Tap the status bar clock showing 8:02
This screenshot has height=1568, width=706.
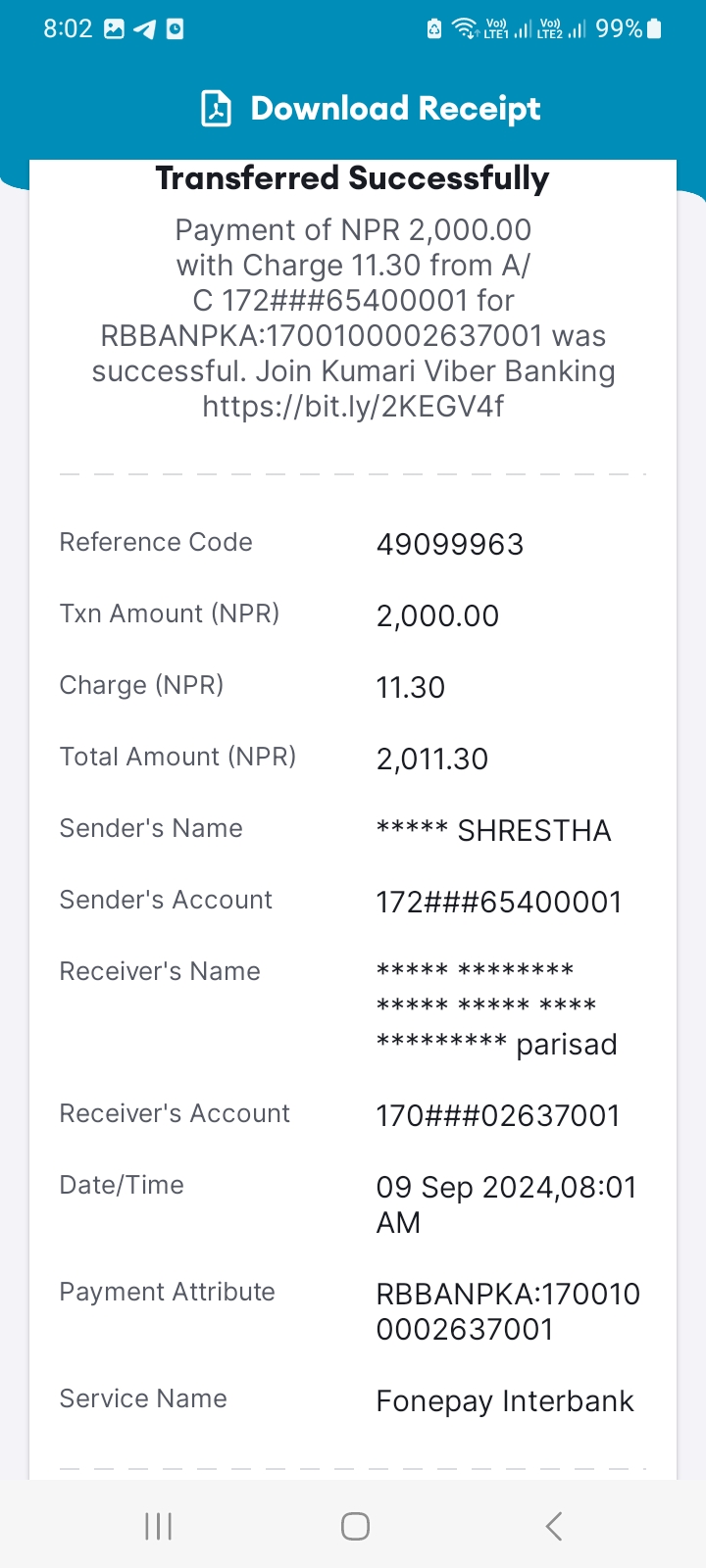[68, 28]
